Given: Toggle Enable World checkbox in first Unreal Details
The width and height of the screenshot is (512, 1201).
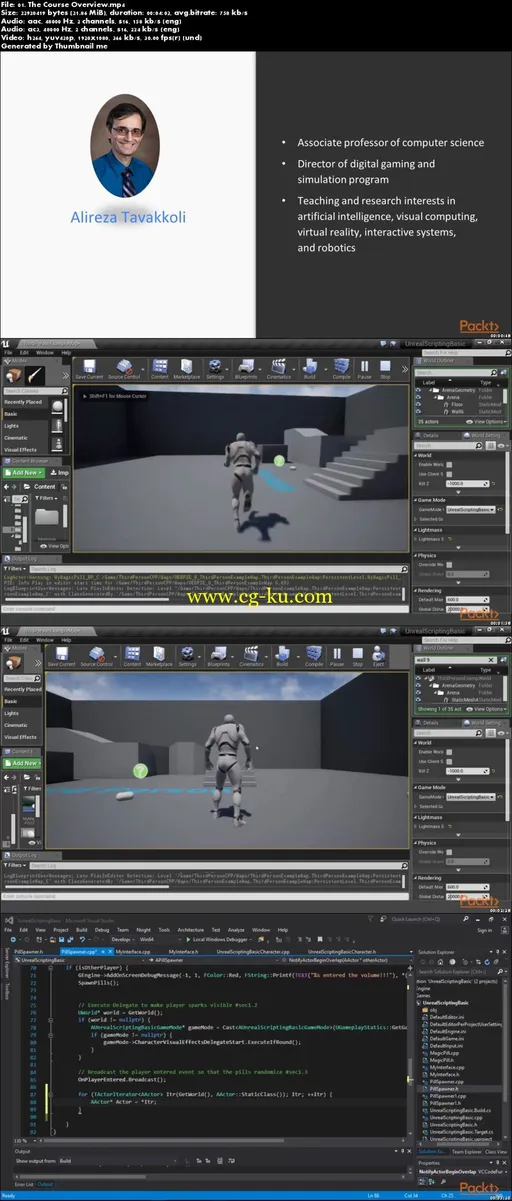Looking at the screenshot, I should click(x=450, y=464).
